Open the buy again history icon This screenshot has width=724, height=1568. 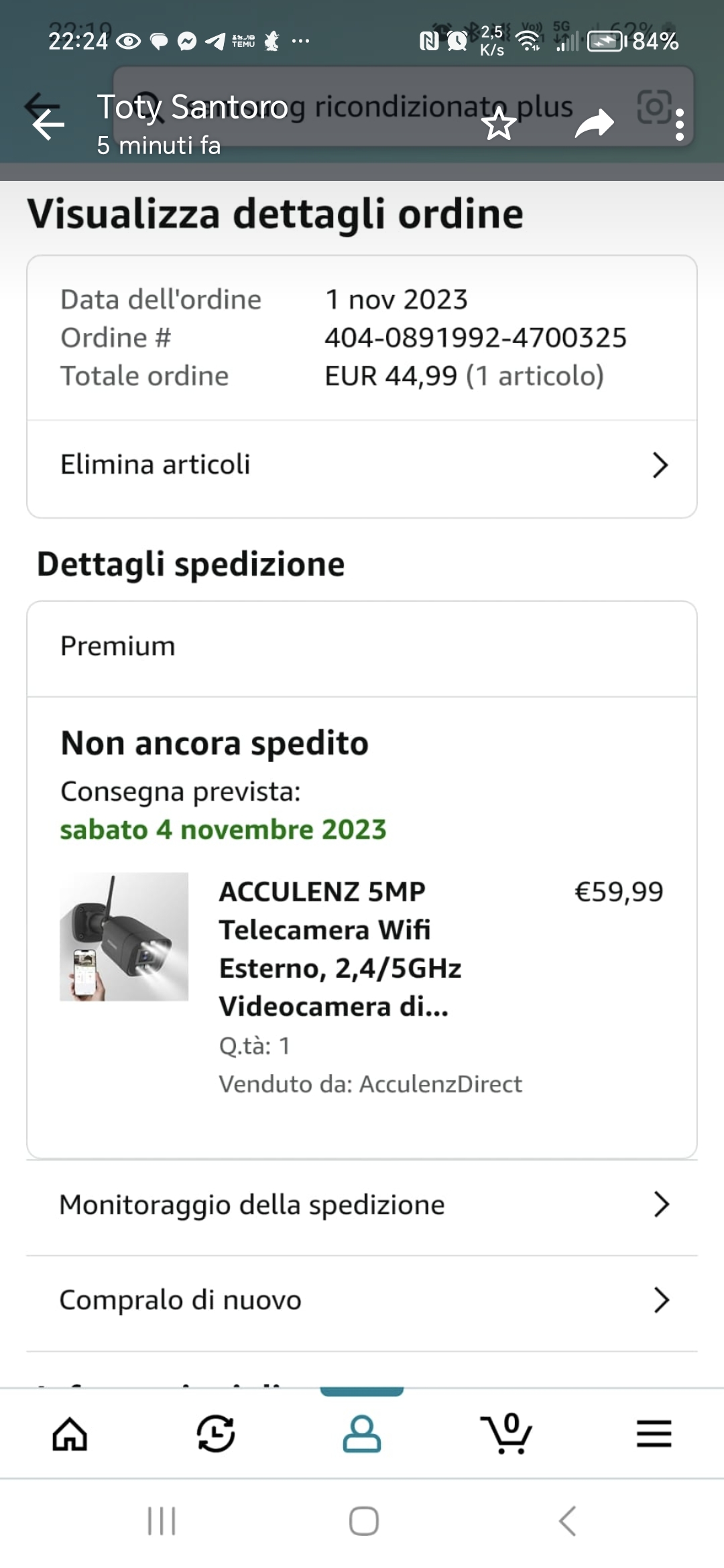tap(216, 1434)
